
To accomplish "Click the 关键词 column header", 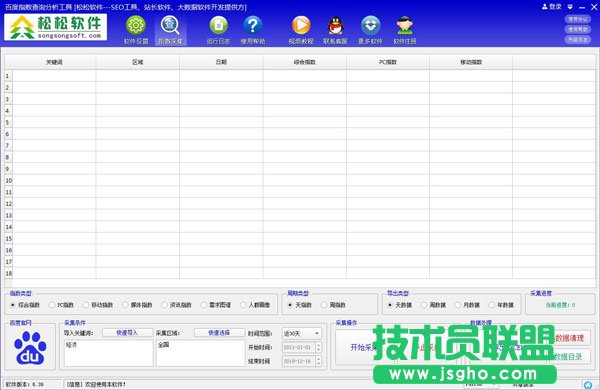I will tap(54, 62).
